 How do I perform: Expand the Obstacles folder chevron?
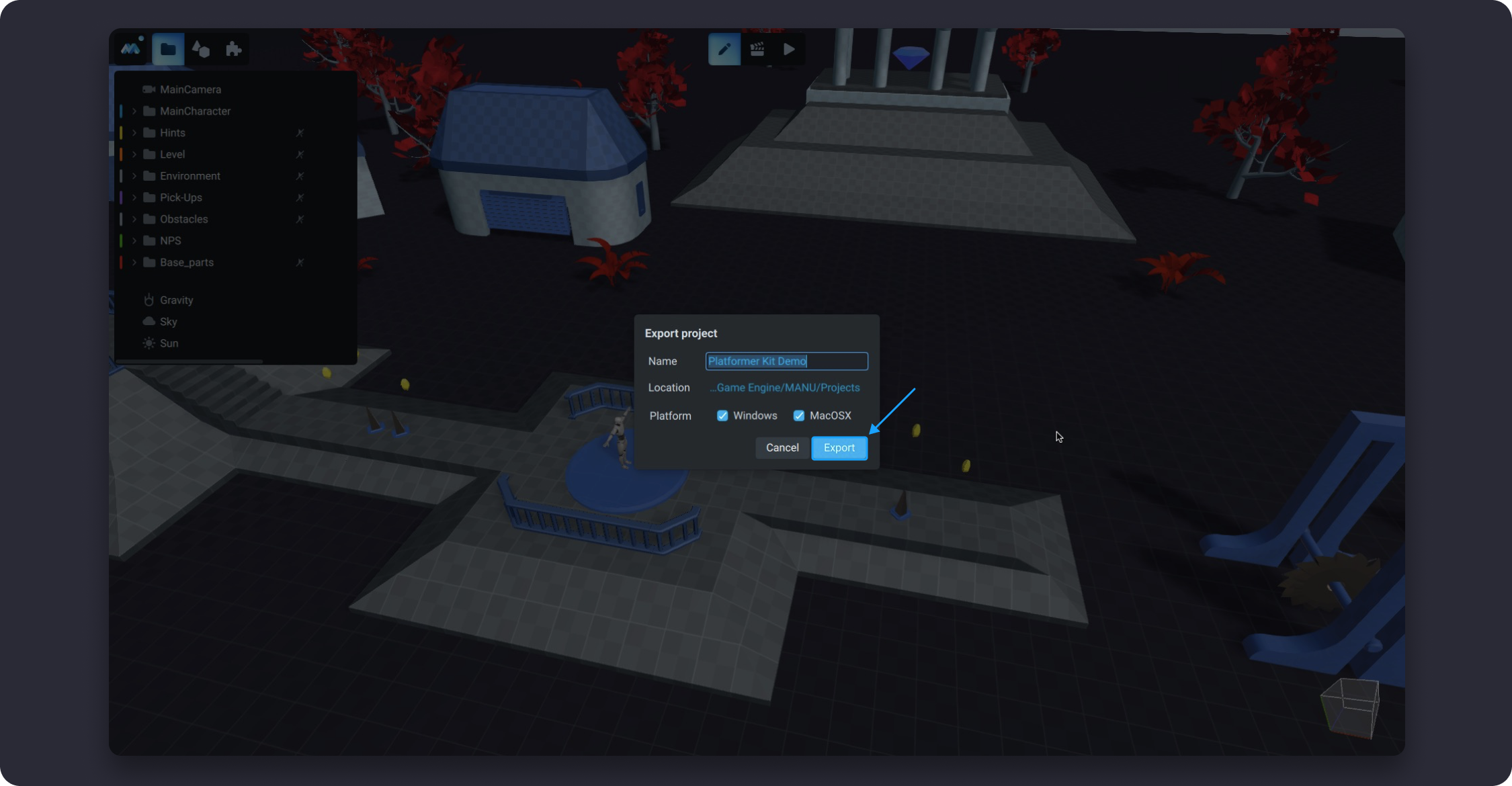tap(134, 219)
